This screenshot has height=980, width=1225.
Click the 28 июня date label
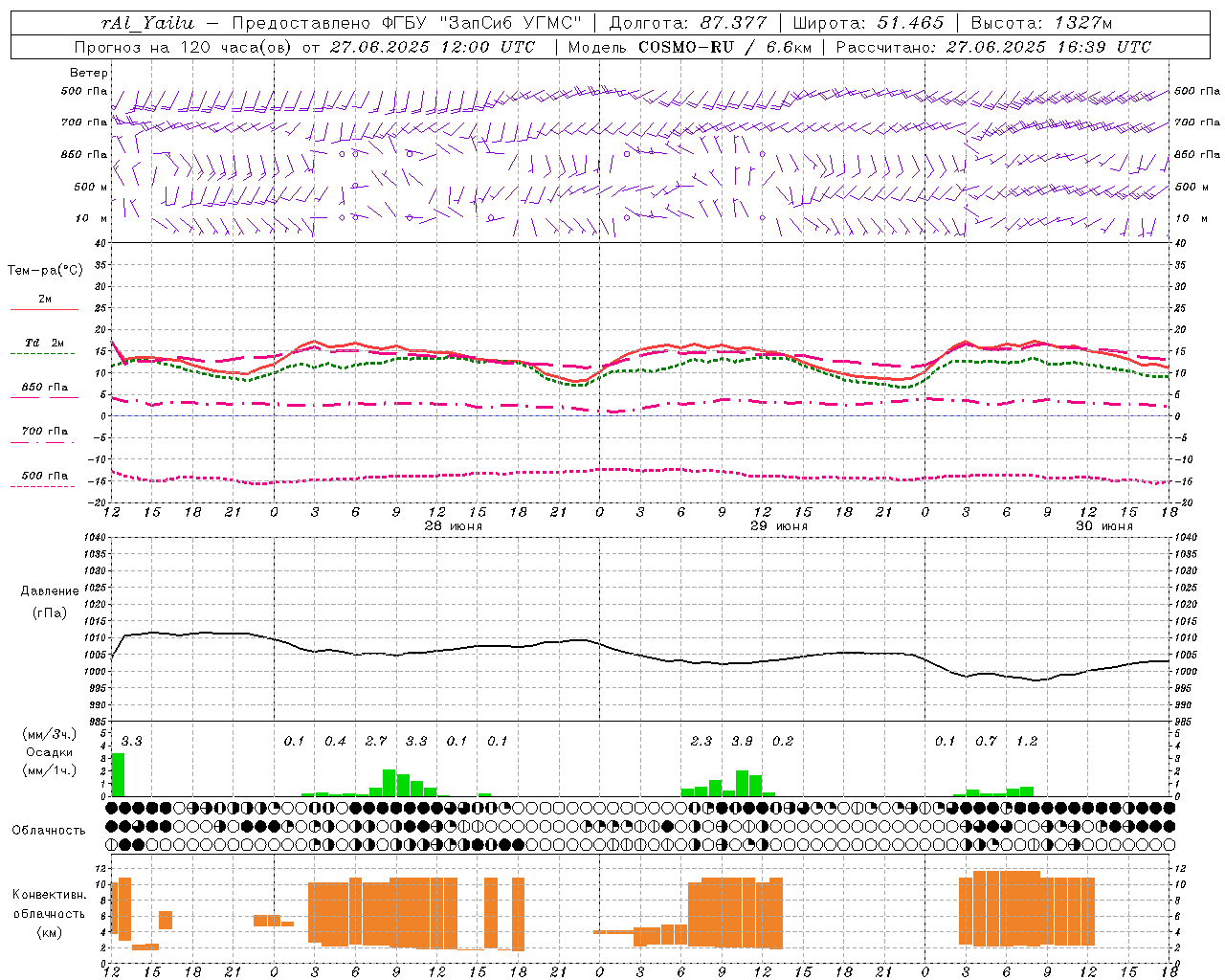[454, 526]
